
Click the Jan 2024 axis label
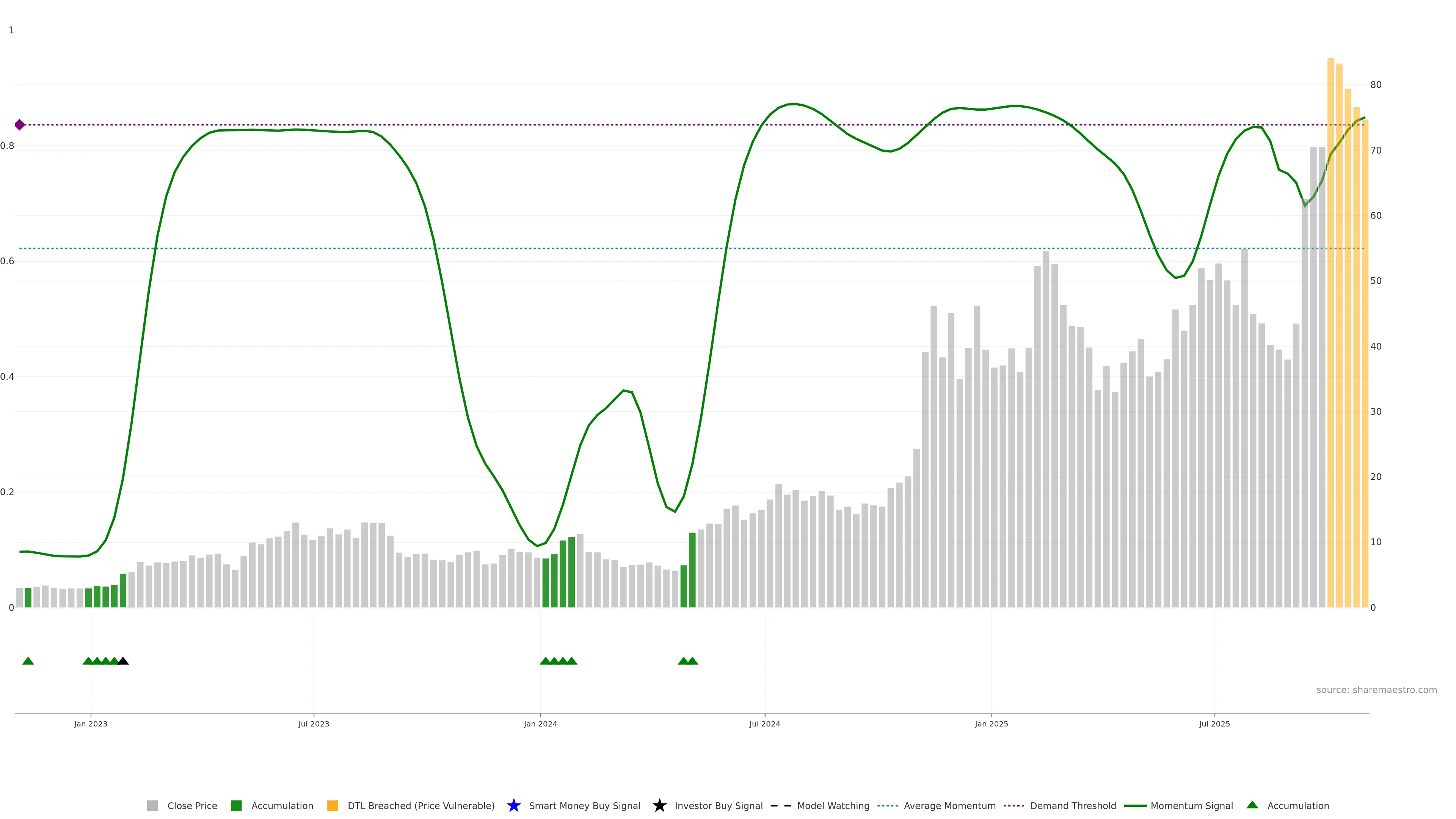click(x=540, y=723)
